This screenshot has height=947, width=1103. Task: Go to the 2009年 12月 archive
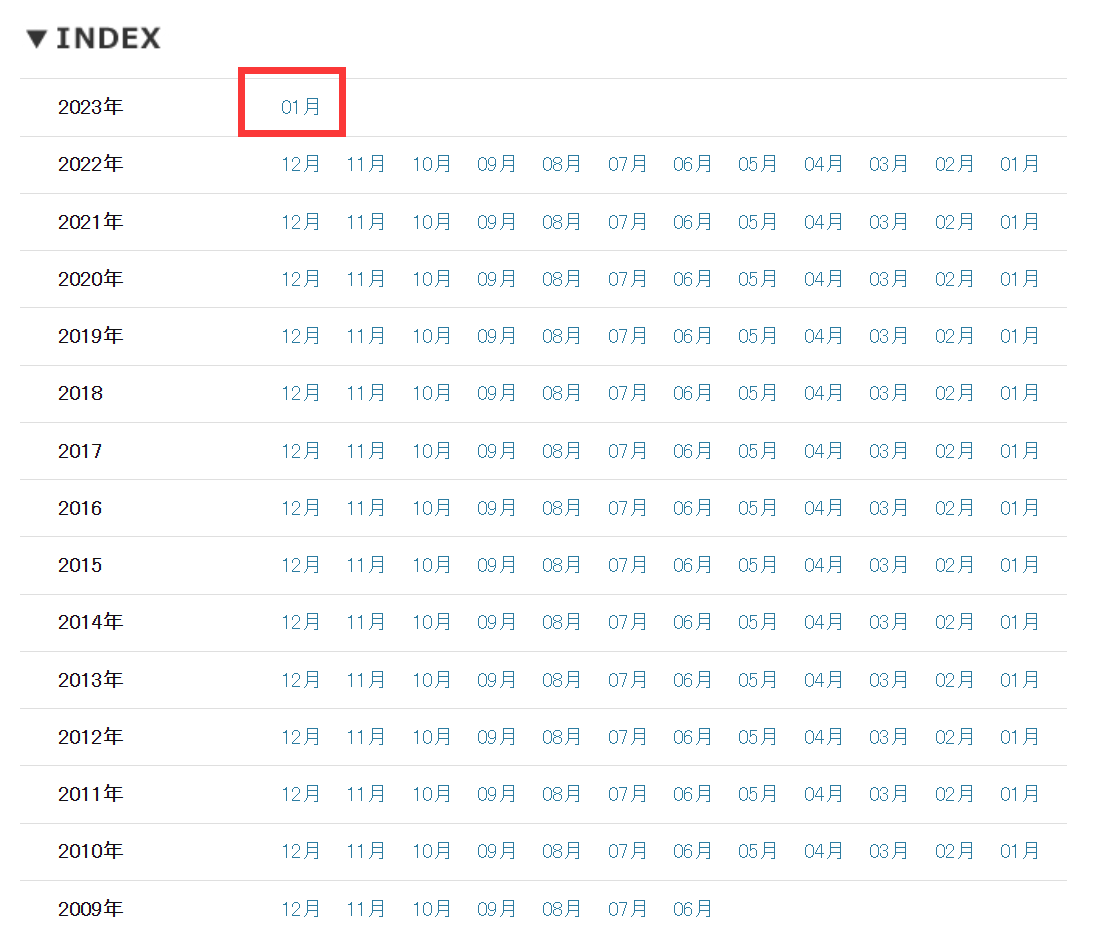pyautogui.click(x=300, y=909)
